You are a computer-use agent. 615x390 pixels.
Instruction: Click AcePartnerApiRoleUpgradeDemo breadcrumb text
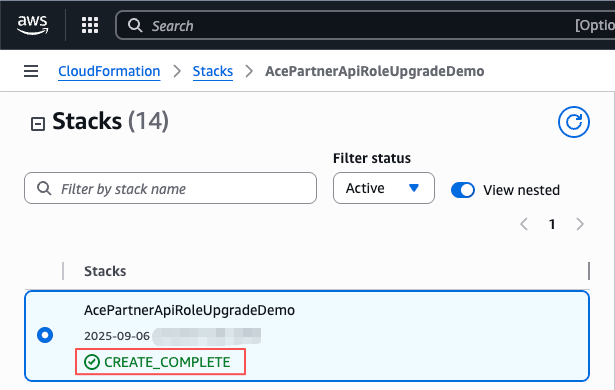click(x=375, y=71)
